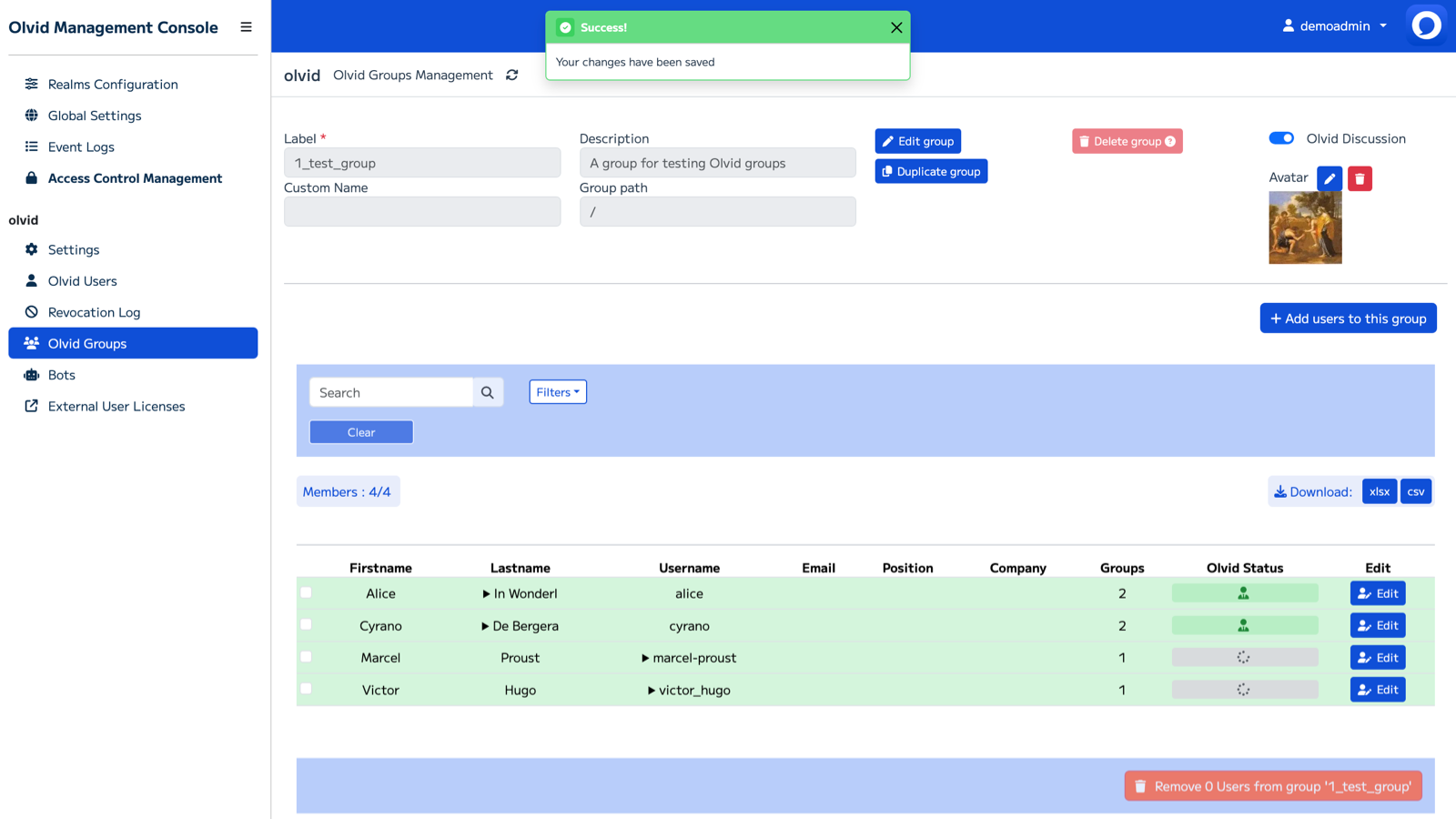
Task: Expand the disclosure triangle next to marcel-proust
Action: pyautogui.click(x=645, y=657)
